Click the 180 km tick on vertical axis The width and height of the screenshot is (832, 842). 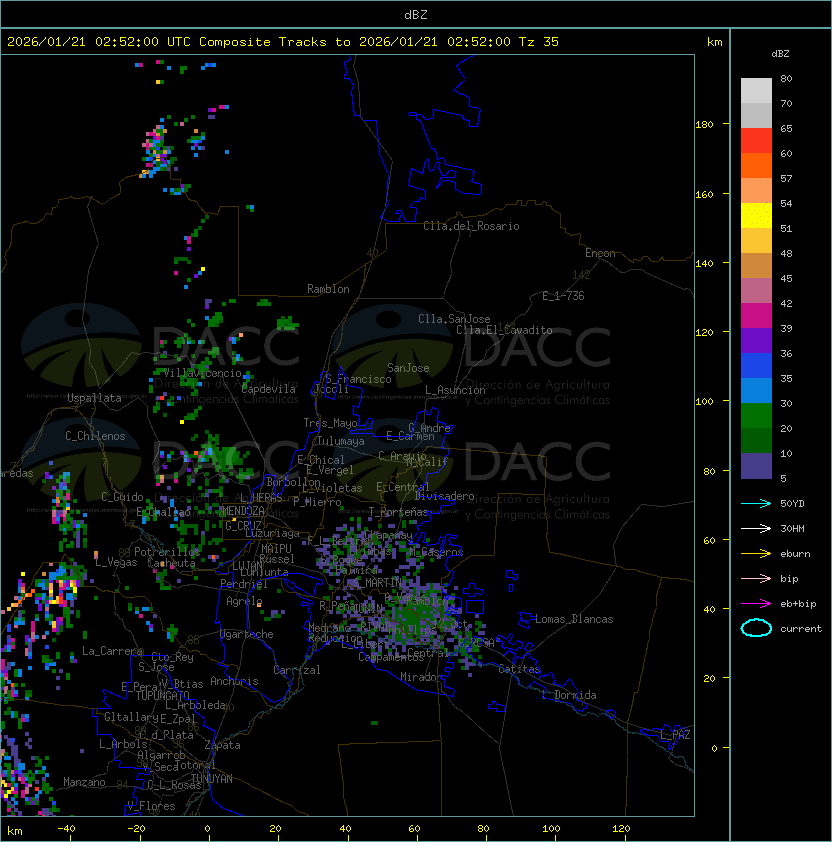coord(704,125)
